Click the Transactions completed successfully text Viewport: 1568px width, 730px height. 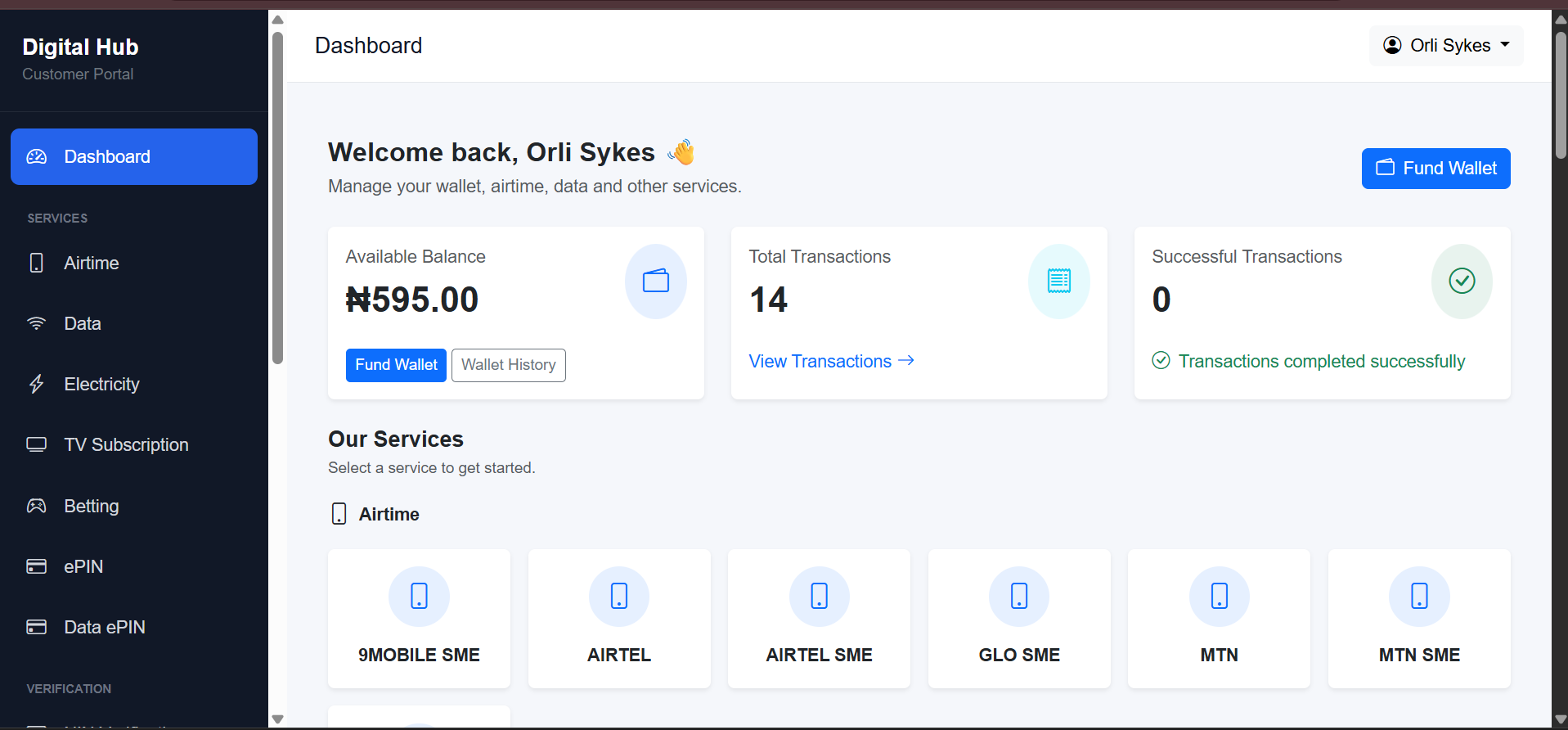[x=1322, y=361]
